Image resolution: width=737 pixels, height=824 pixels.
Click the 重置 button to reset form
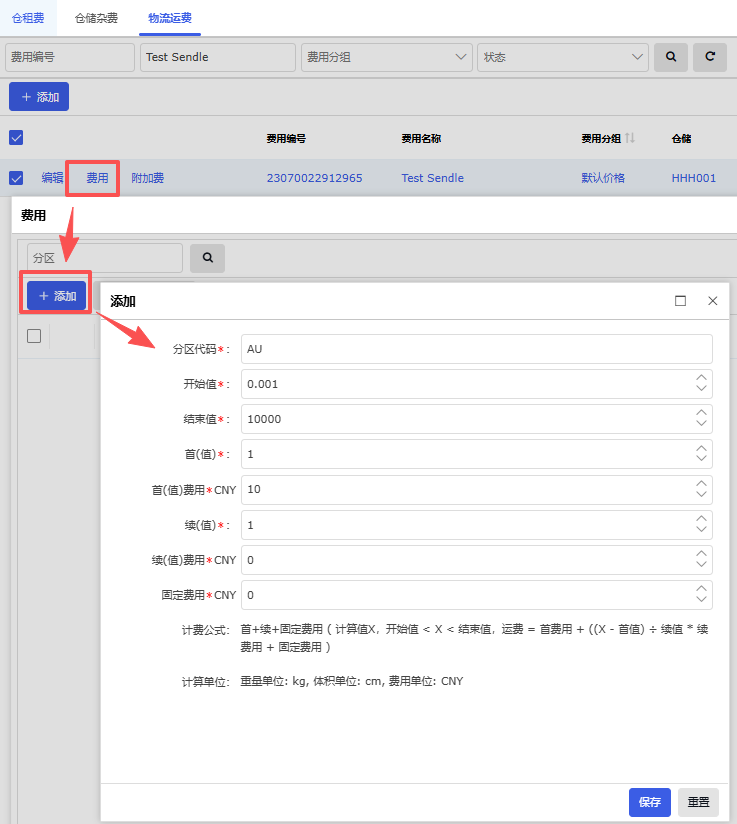[698, 802]
